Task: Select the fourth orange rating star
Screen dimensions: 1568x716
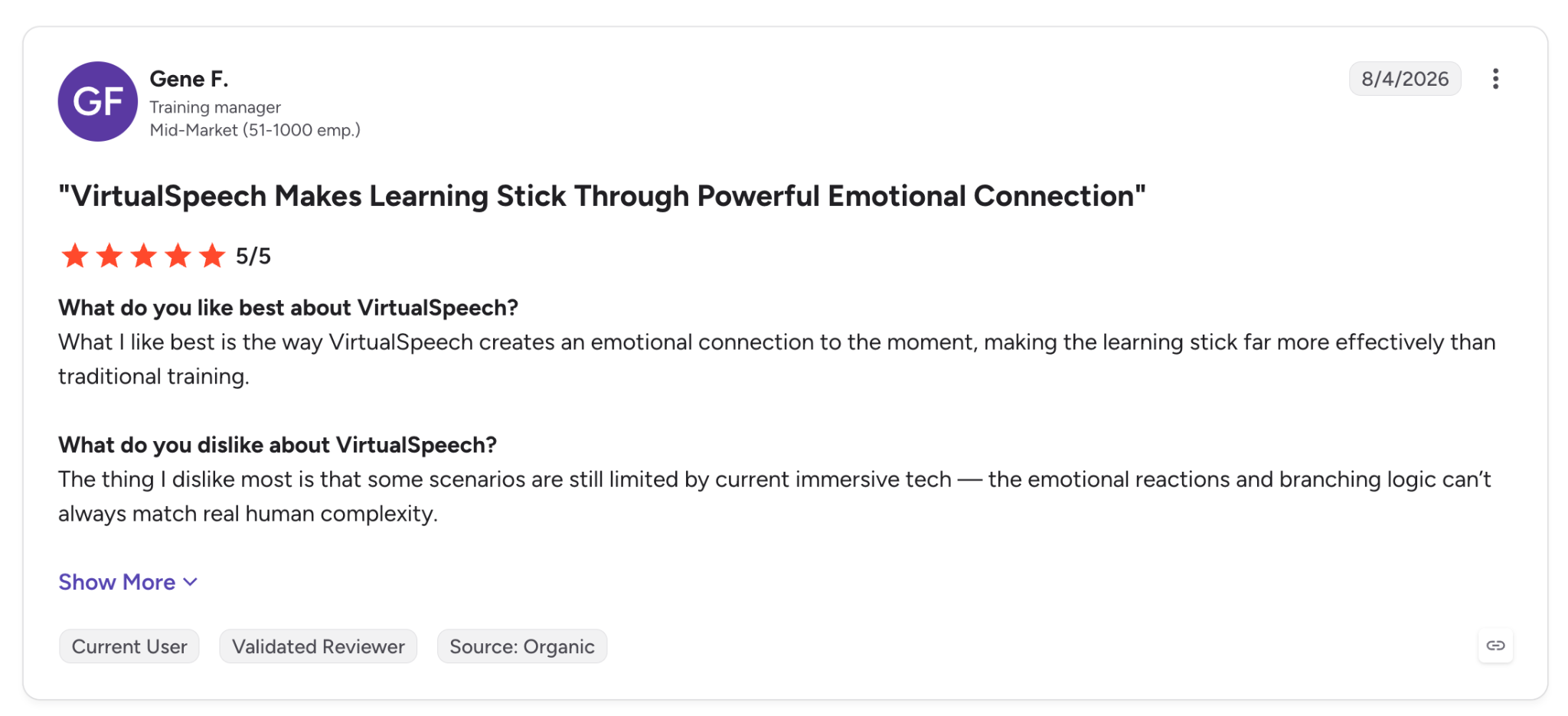Action: pyautogui.click(x=178, y=256)
